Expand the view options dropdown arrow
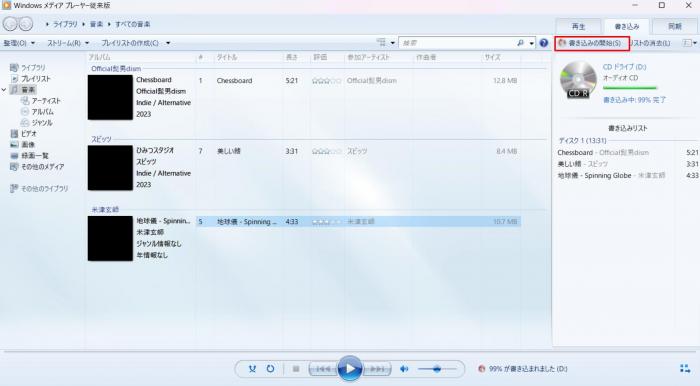 393,43
